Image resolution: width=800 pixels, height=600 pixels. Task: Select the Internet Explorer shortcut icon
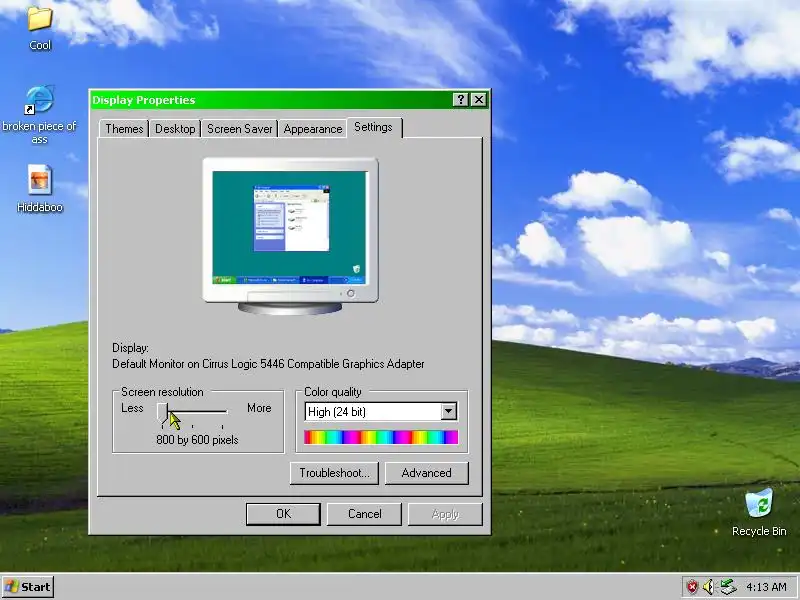click(x=39, y=99)
